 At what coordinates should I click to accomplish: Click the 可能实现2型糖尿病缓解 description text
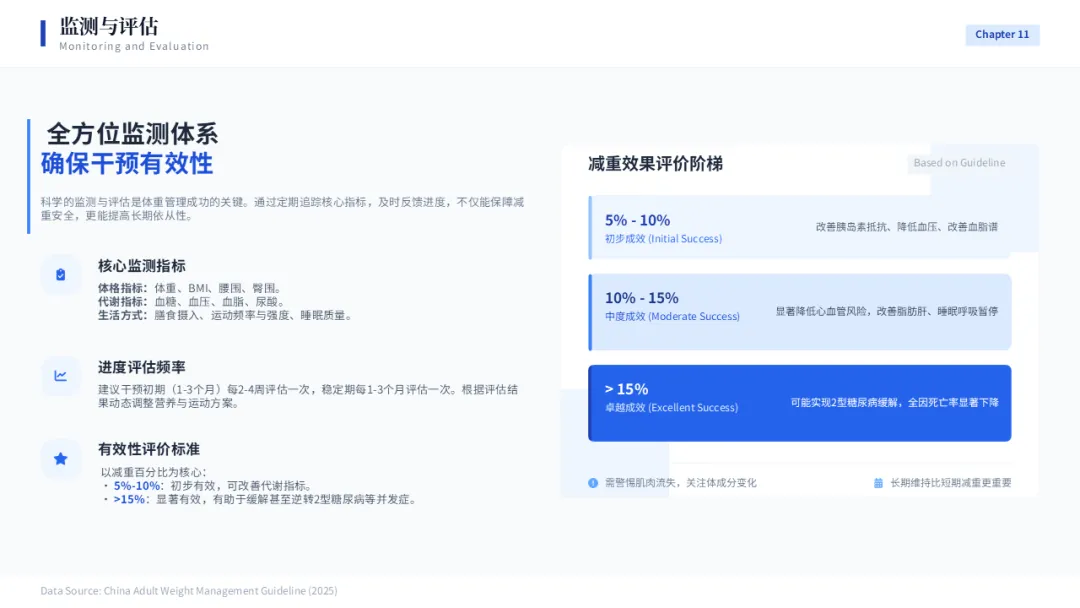click(x=894, y=403)
